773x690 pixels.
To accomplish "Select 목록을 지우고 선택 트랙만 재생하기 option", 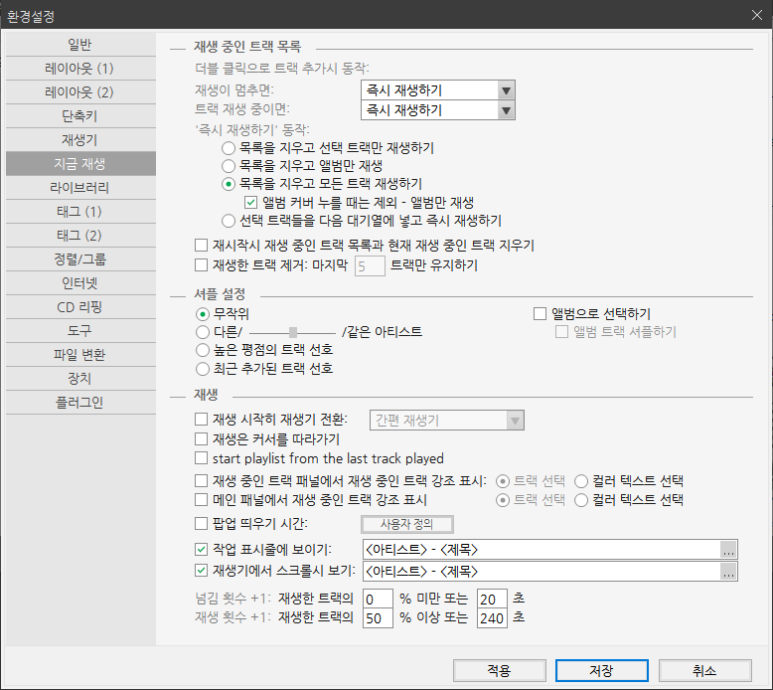I will click(228, 148).
